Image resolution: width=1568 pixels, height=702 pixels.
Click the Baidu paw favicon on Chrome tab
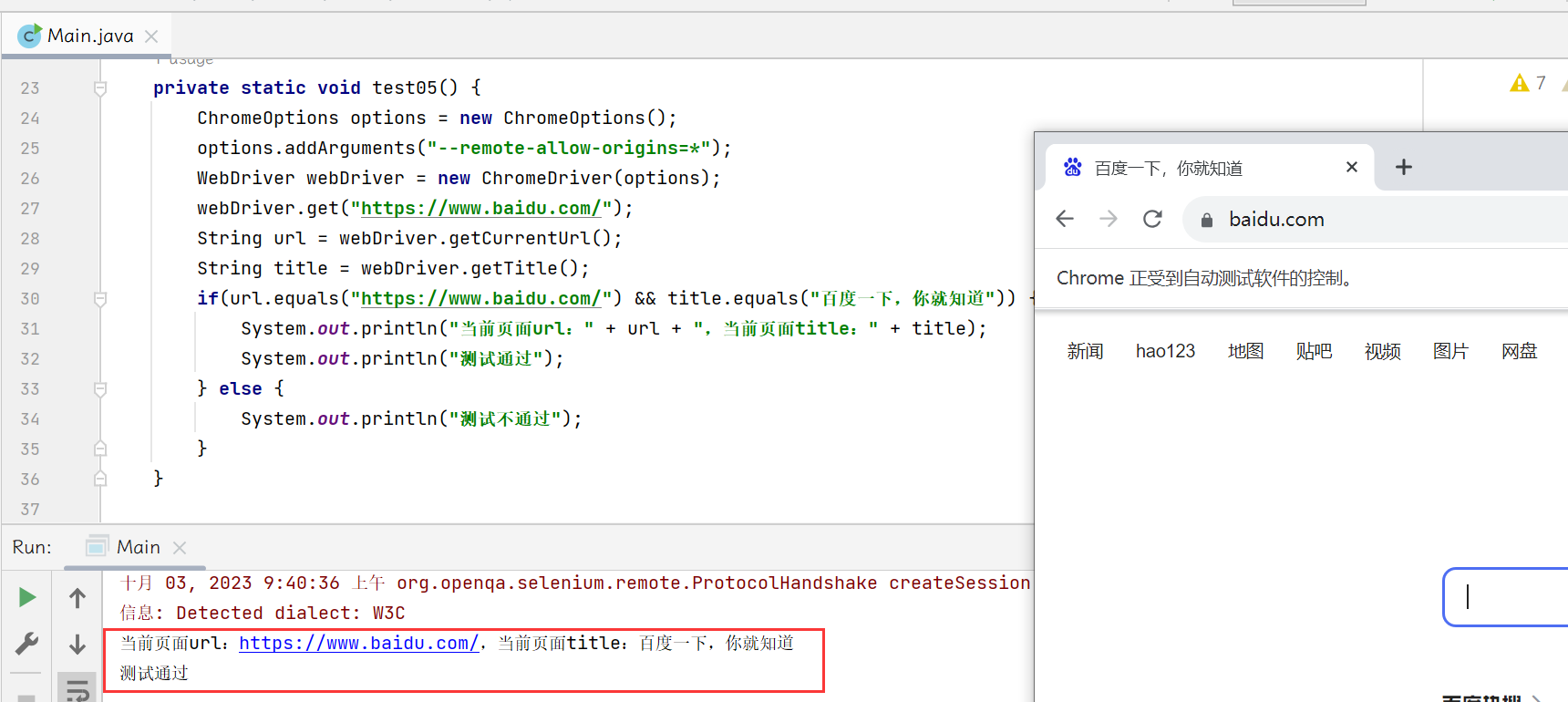click(x=1073, y=168)
